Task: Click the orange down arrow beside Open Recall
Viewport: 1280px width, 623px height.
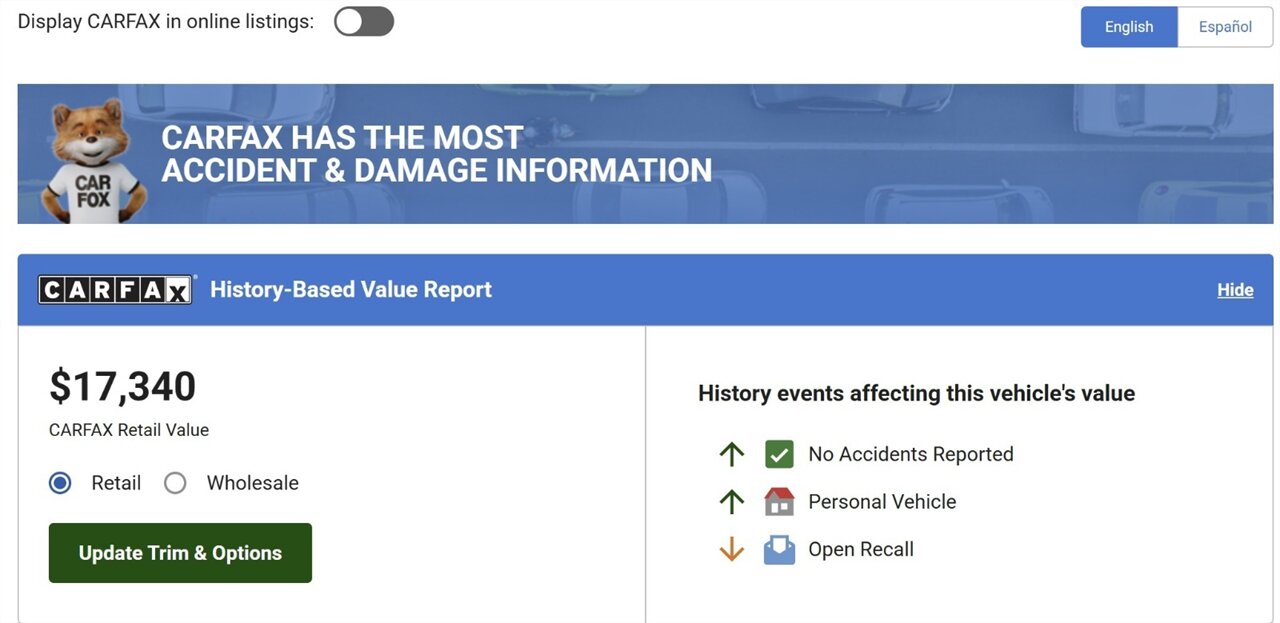Action: (732, 550)
